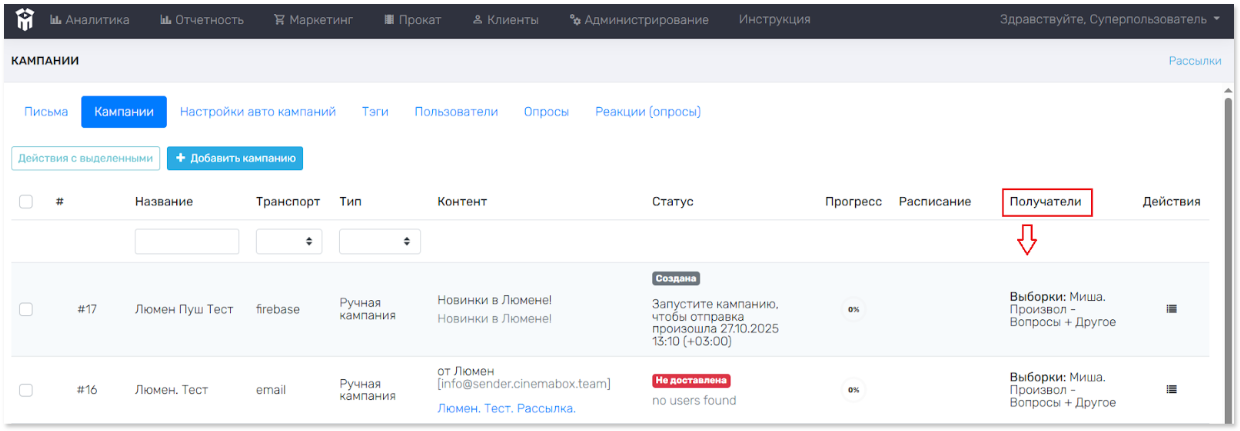This screenshot has height=431, width=1240.
Task: Select checkbox for campaign #17 row
Action: [26, 309]
